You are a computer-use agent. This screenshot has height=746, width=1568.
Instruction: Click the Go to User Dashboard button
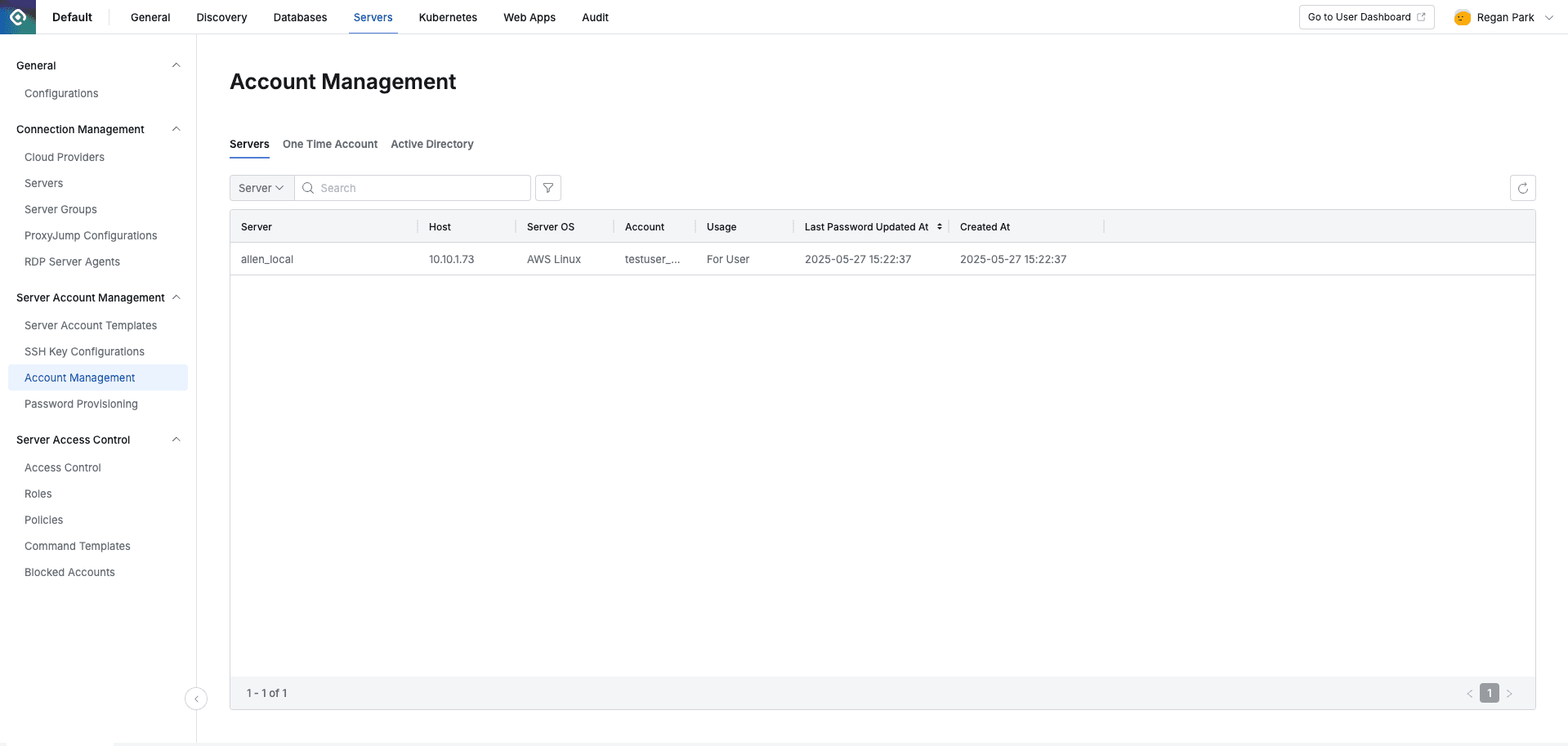[1358, 16]
